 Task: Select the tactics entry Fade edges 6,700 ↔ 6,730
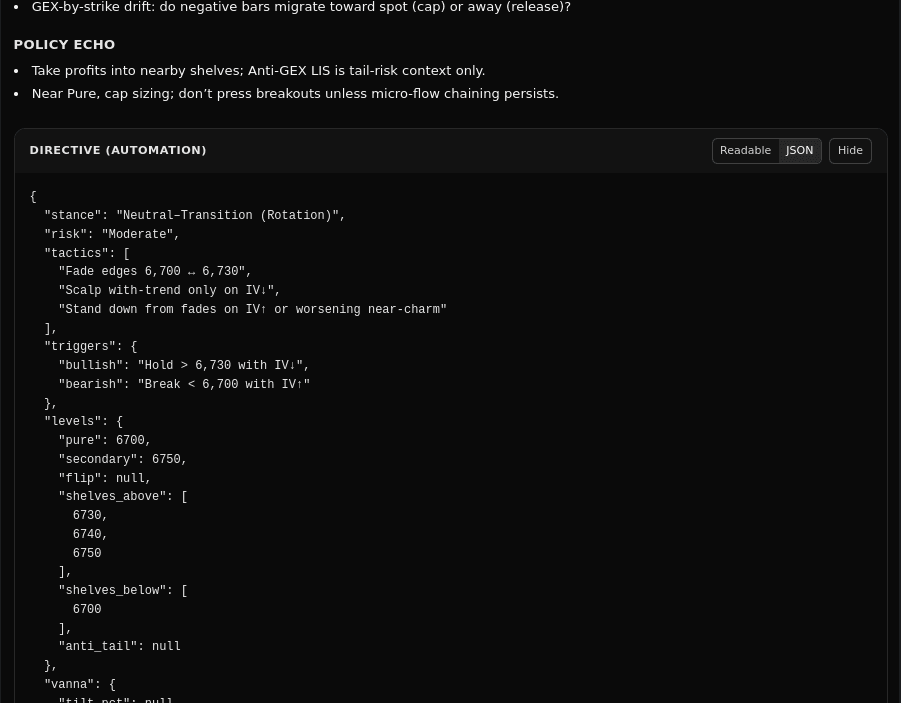150,272
